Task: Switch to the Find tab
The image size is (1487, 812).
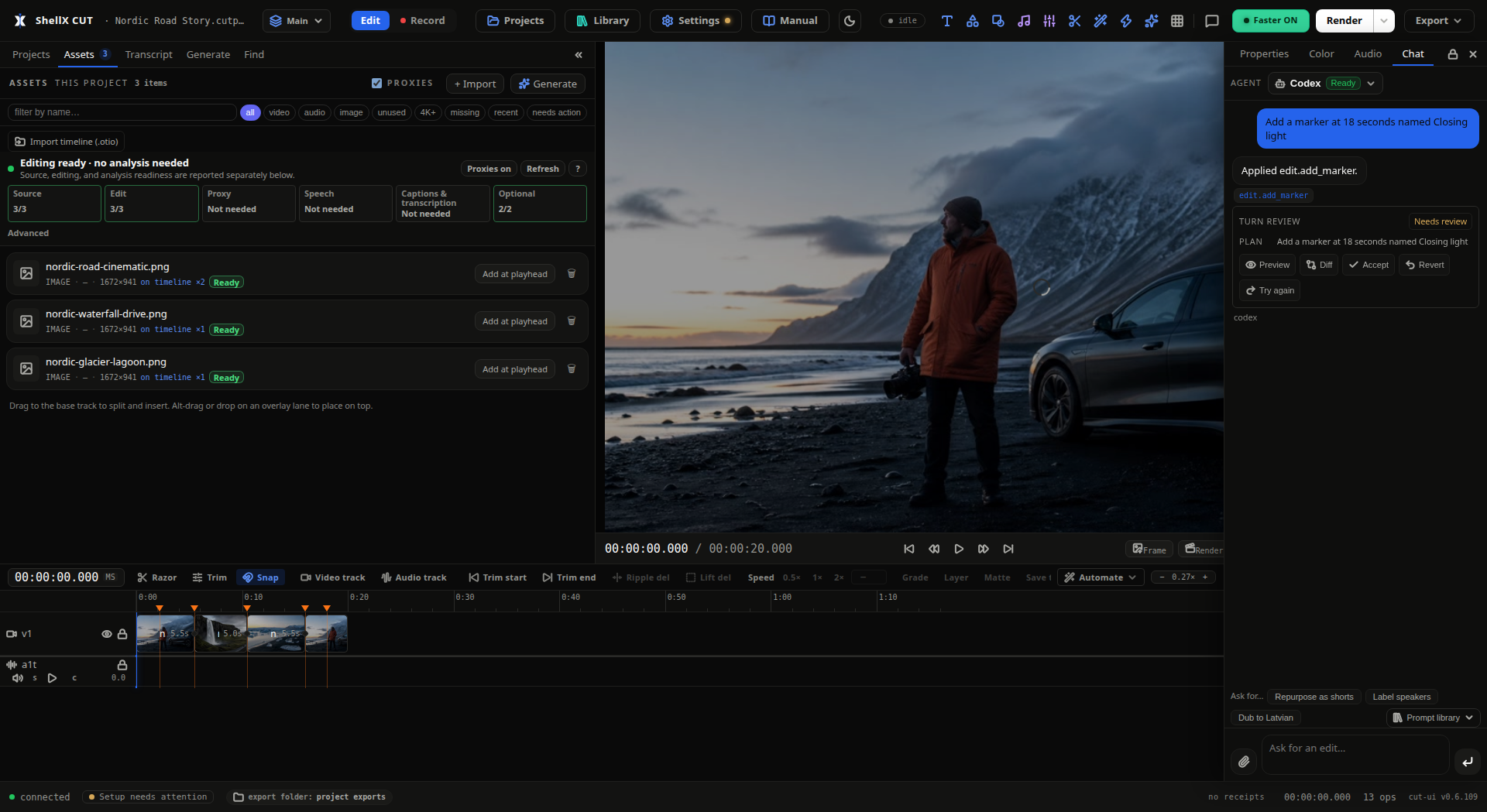Action: [254, 55]
